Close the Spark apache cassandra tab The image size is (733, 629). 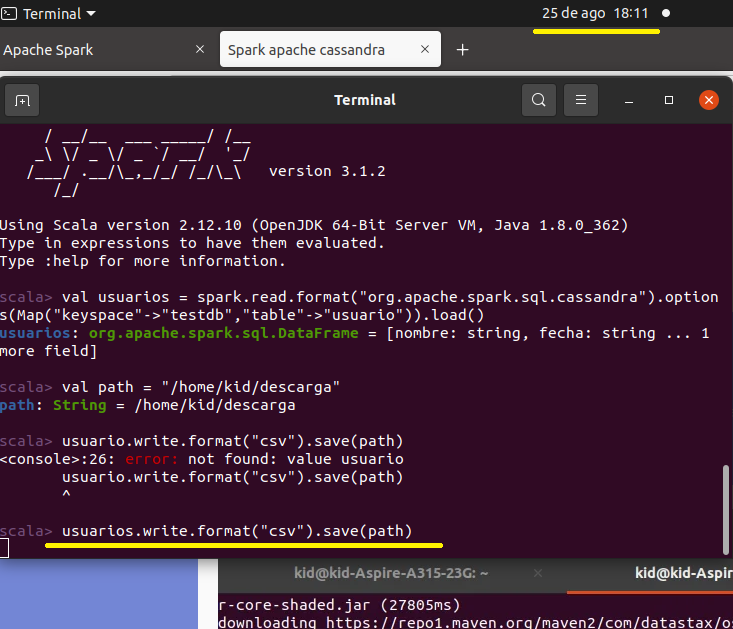(424, 49)
